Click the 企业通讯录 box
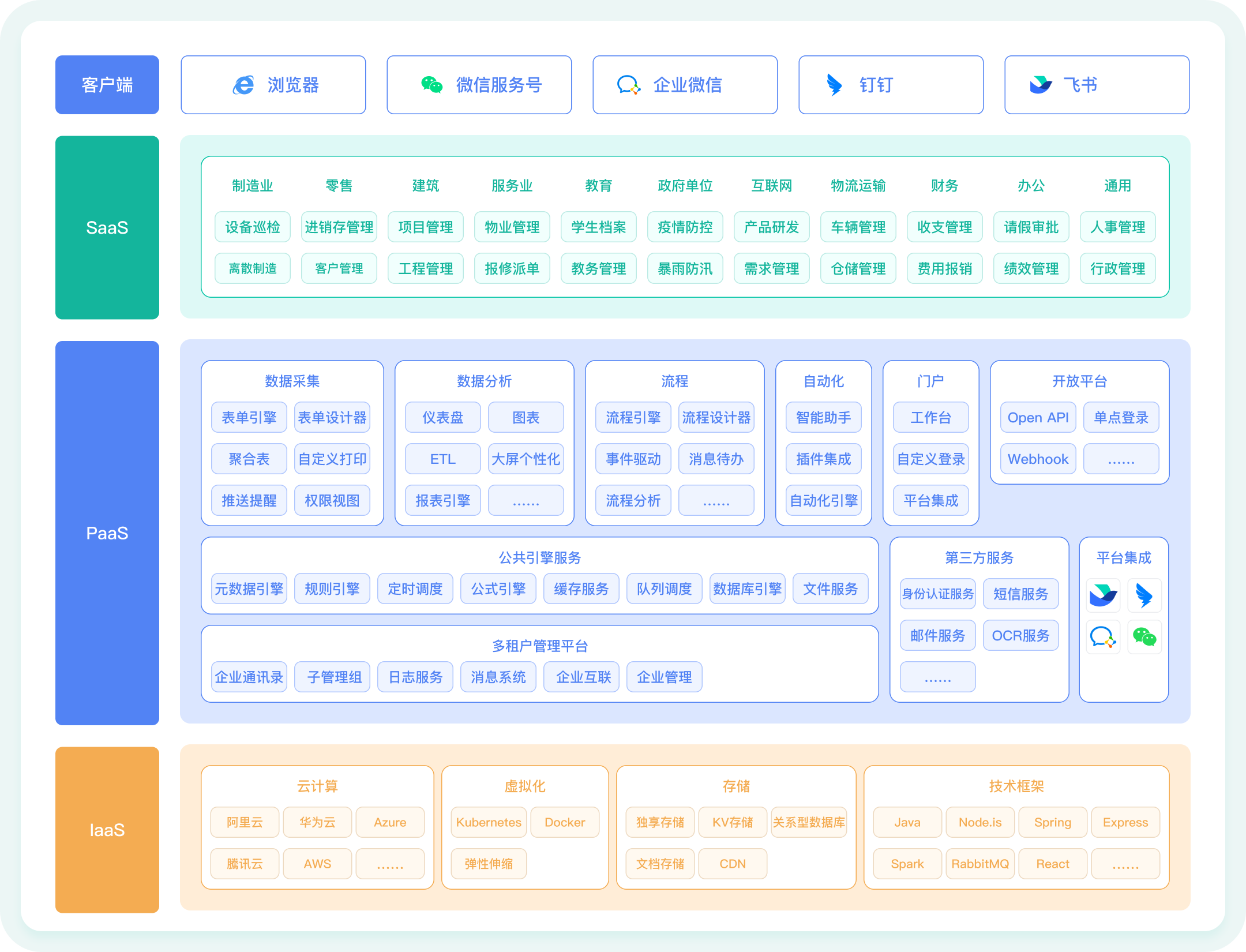This screenshot has height=952, width=1246. [249, 677]
